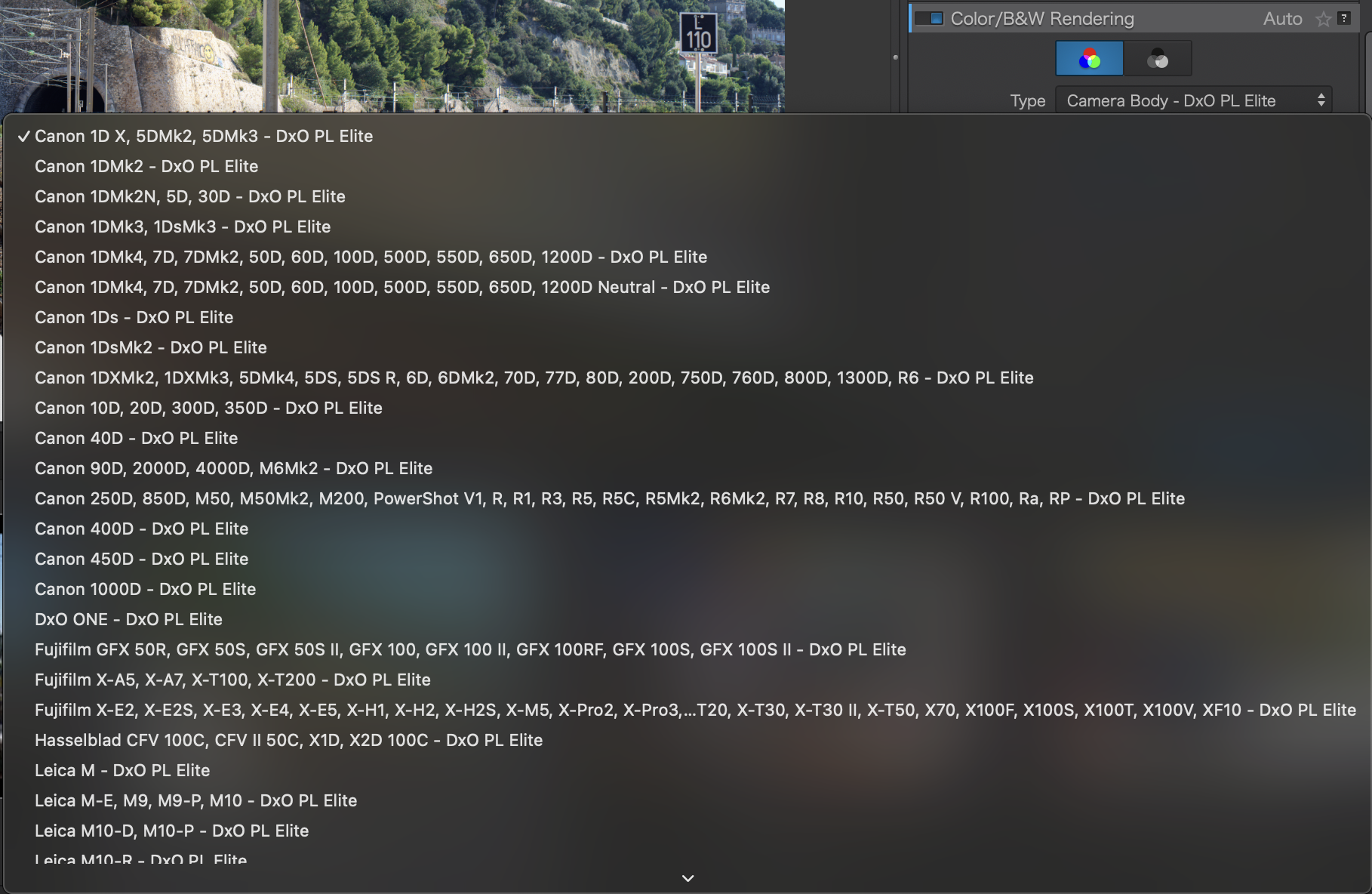Click the Auto label in Color/B&W Rendering
The image size is (1372, 894).
click(x=1283, y=19)
